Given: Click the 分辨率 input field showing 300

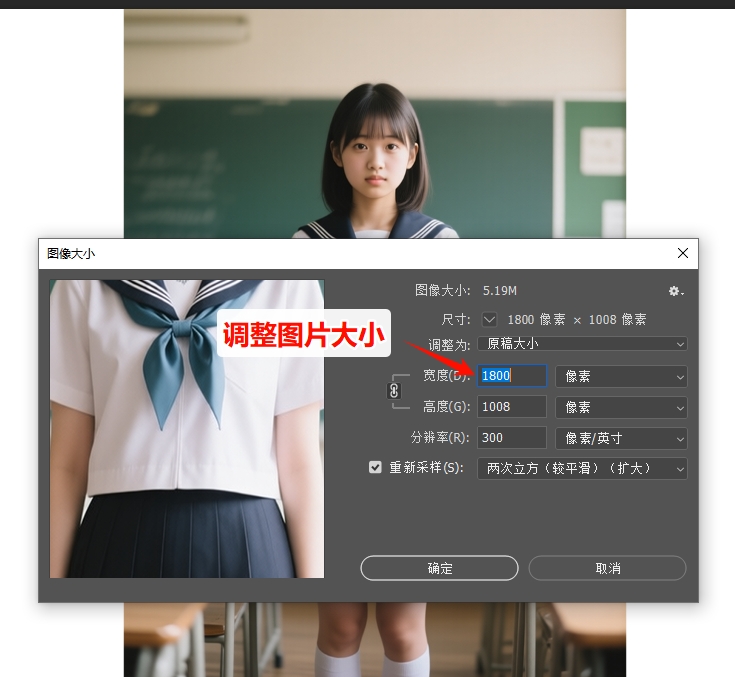Looking at the screenshot, I should coord(512,437).
